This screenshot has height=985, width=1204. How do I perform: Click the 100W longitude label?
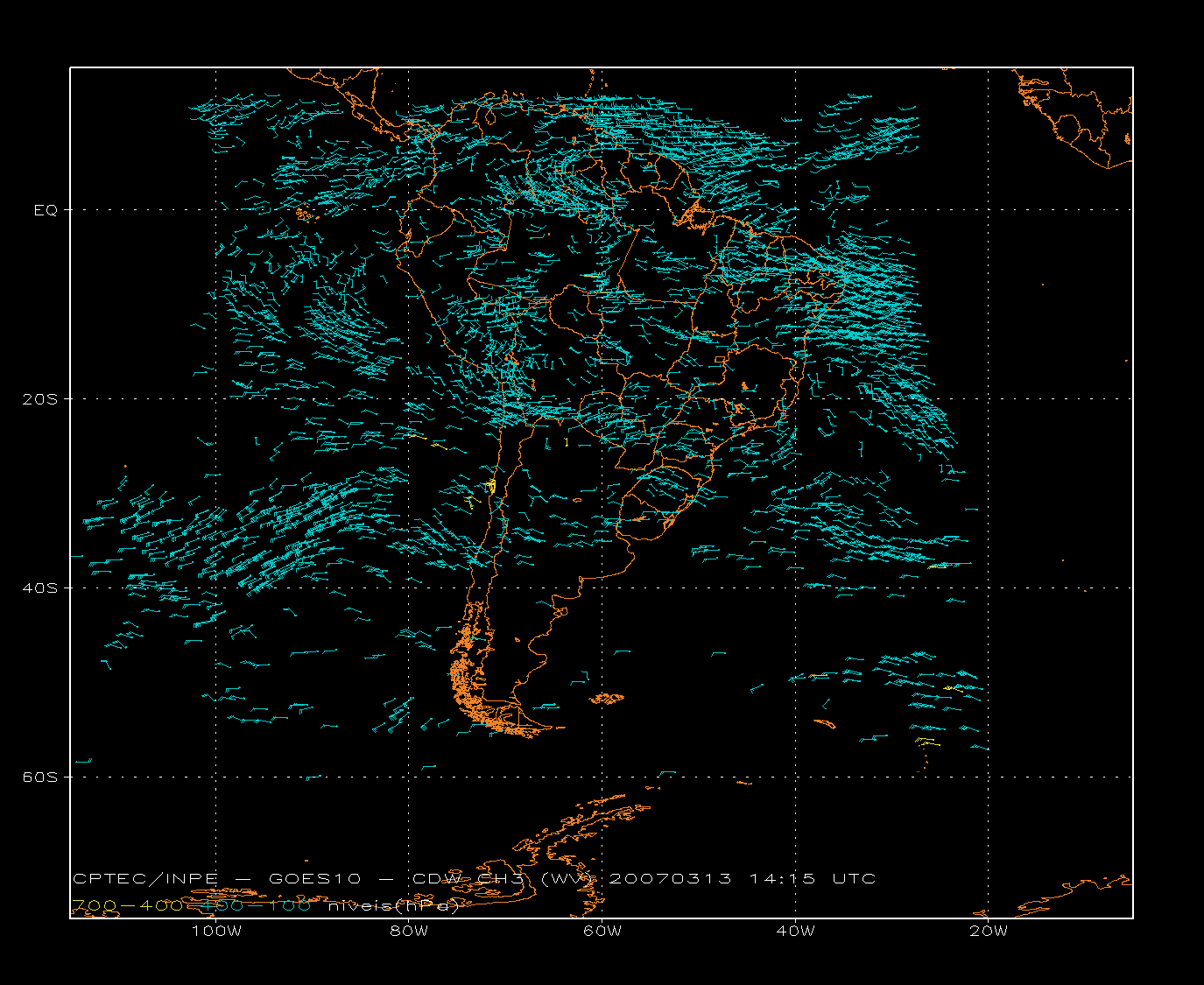[x=216, y=931]
